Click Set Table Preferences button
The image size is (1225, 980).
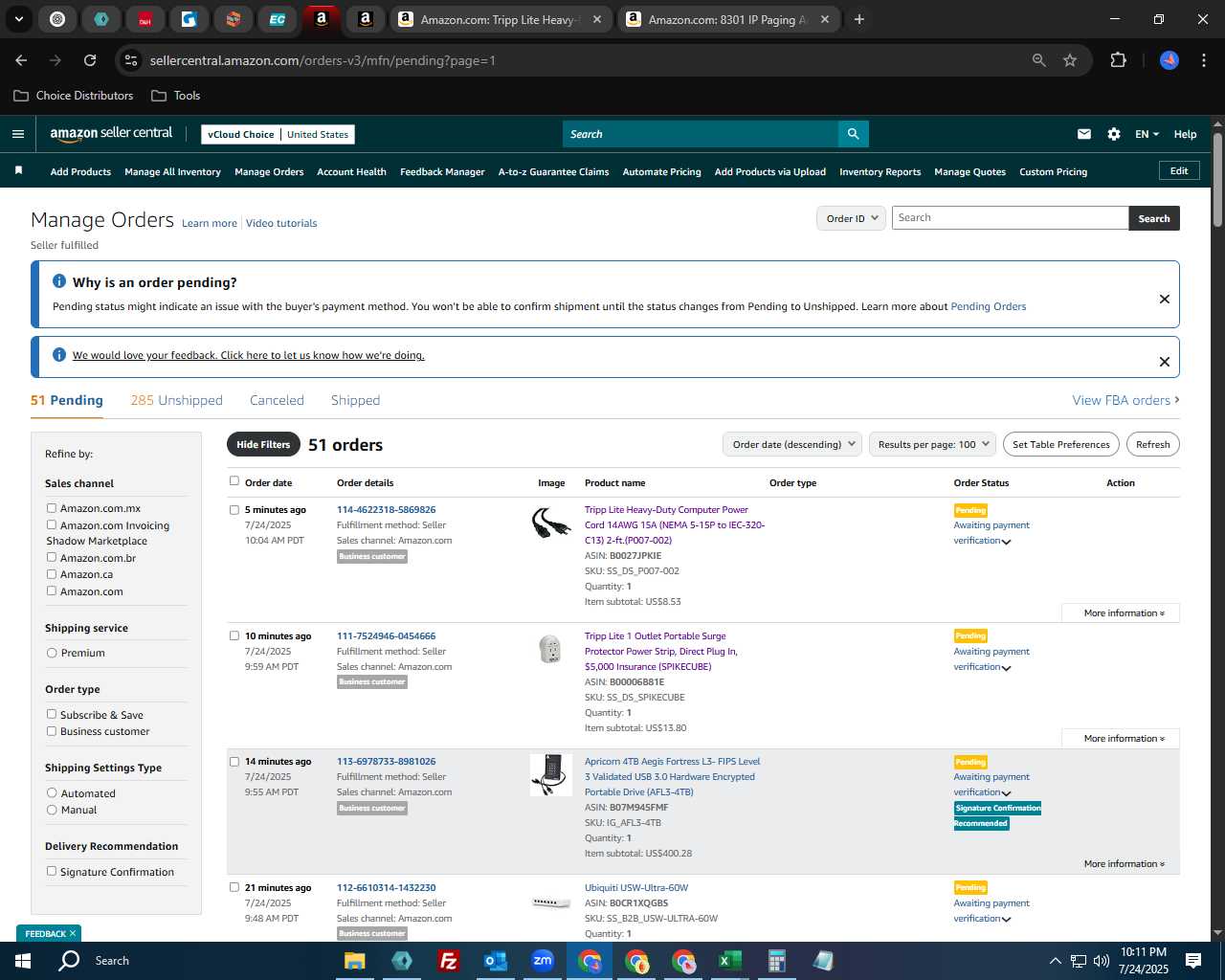[1061, 444]
